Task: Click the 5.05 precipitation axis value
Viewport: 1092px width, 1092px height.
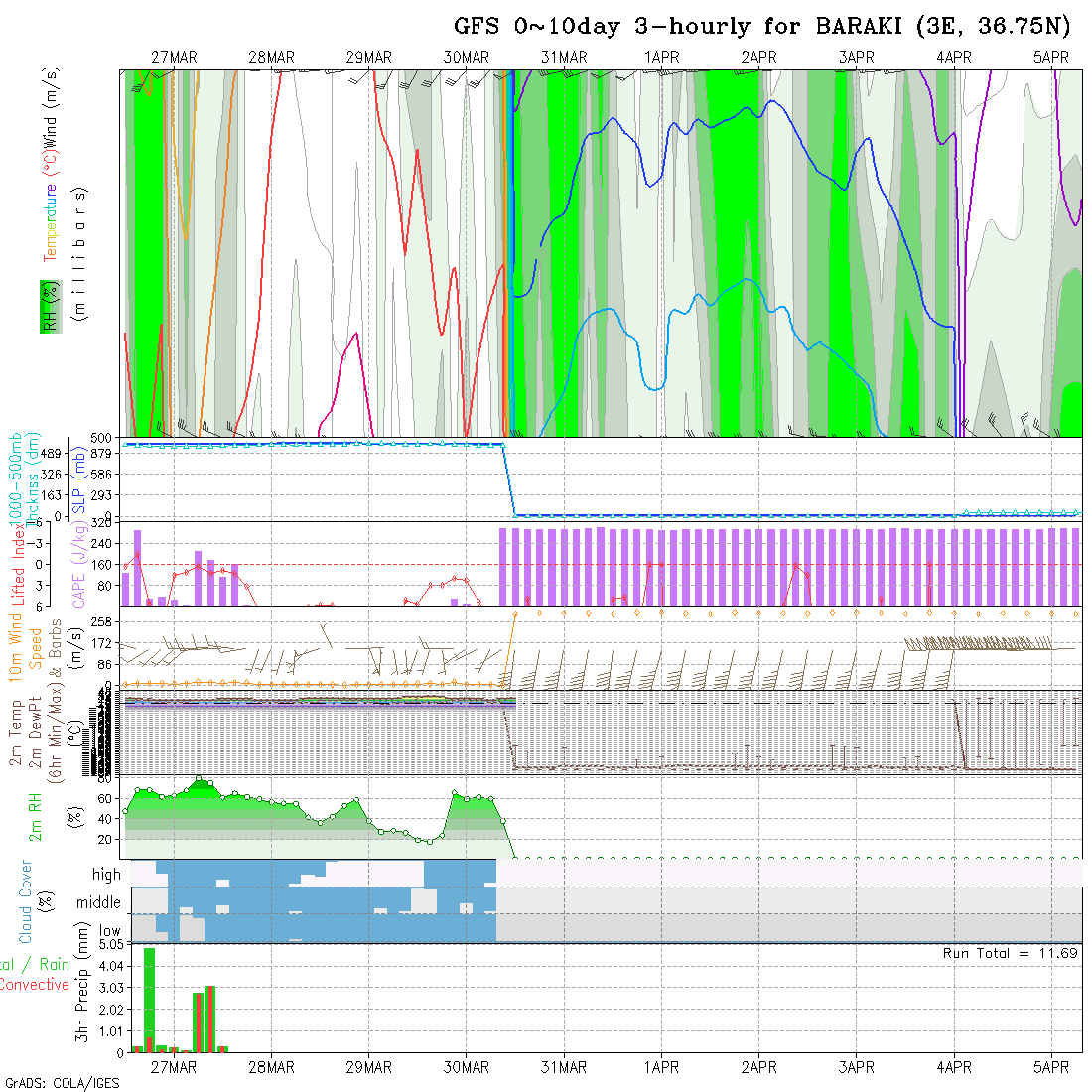Action: coord(111,944)
